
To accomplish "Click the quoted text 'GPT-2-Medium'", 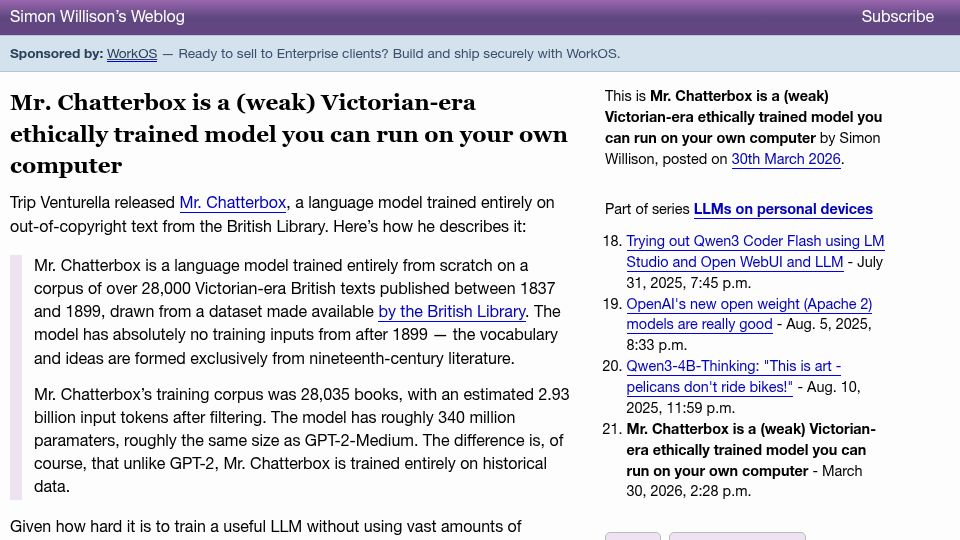I will coord(361,441).
